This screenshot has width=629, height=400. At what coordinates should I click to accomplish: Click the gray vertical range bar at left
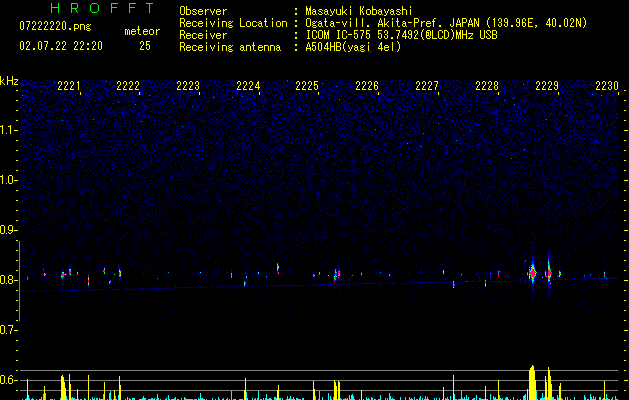point(19,280)
